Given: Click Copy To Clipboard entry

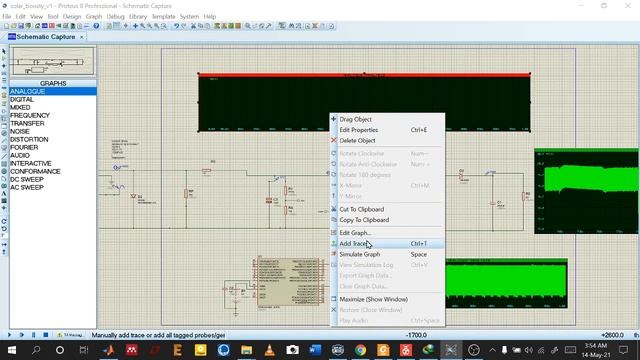Looking at the screenshot, I should (387, 220).
